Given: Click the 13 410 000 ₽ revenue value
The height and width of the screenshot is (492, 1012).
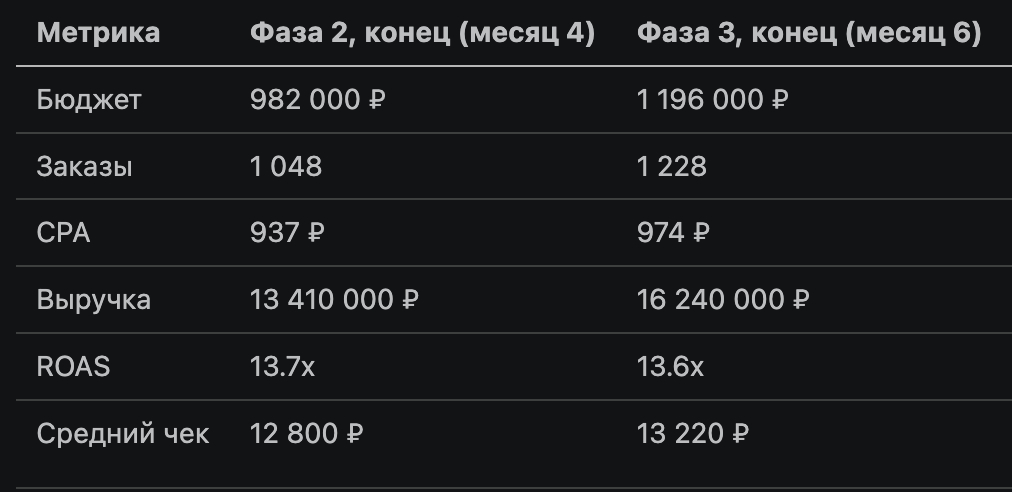Looking at the screenshot, I should (x=334, y=300).
